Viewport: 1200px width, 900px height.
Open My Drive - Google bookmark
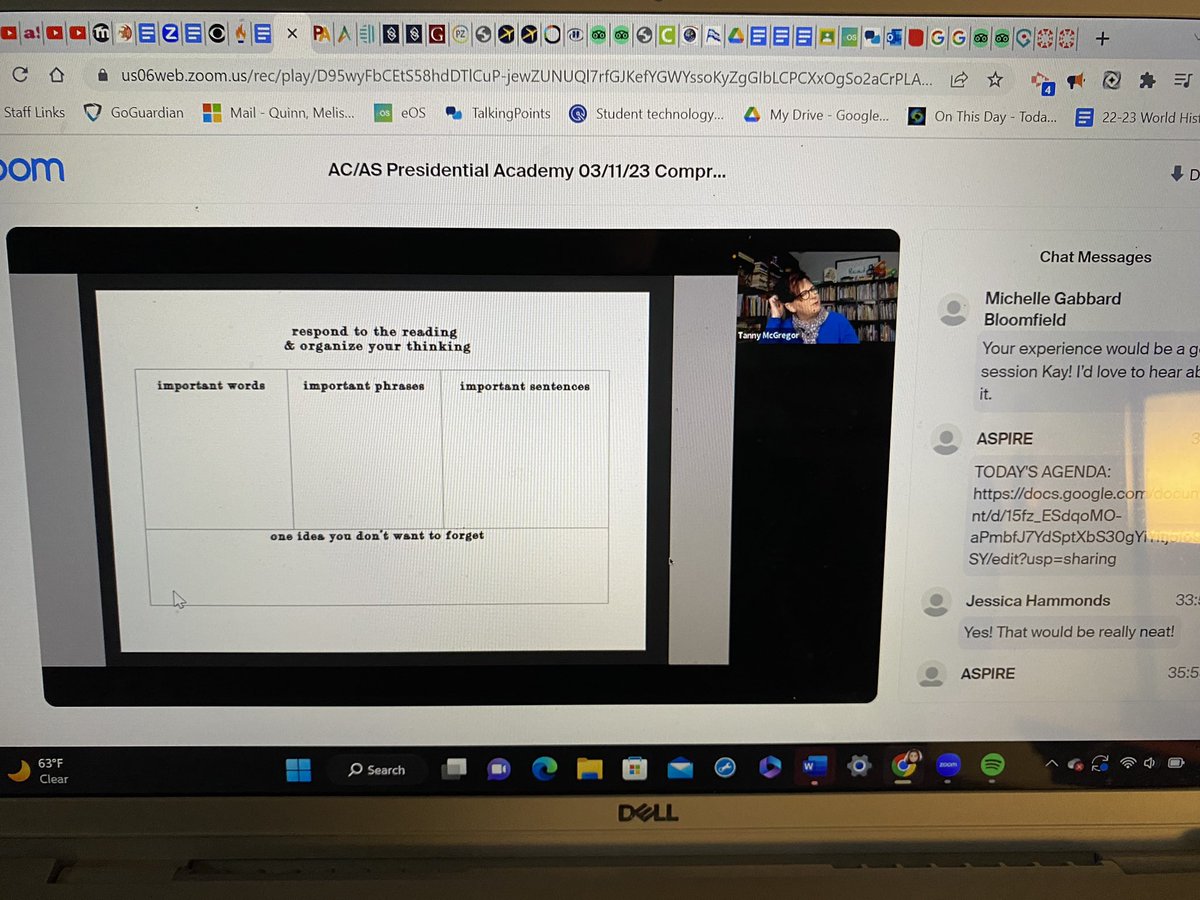816,115
